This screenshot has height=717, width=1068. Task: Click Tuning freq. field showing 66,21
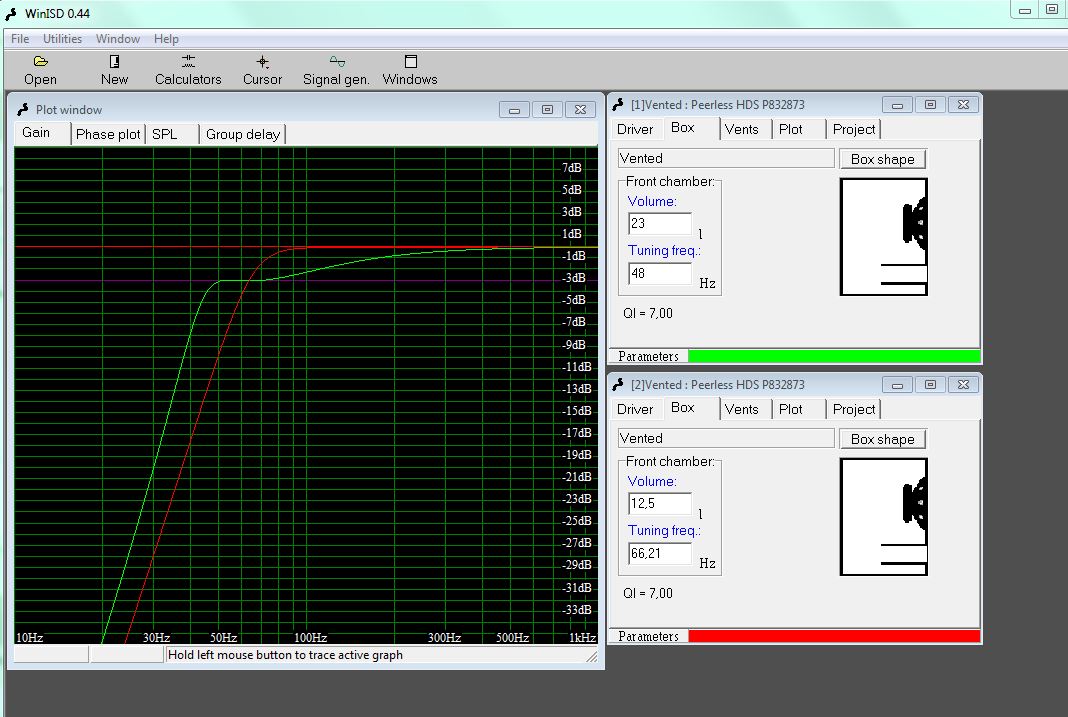click(x=659, y=554)
